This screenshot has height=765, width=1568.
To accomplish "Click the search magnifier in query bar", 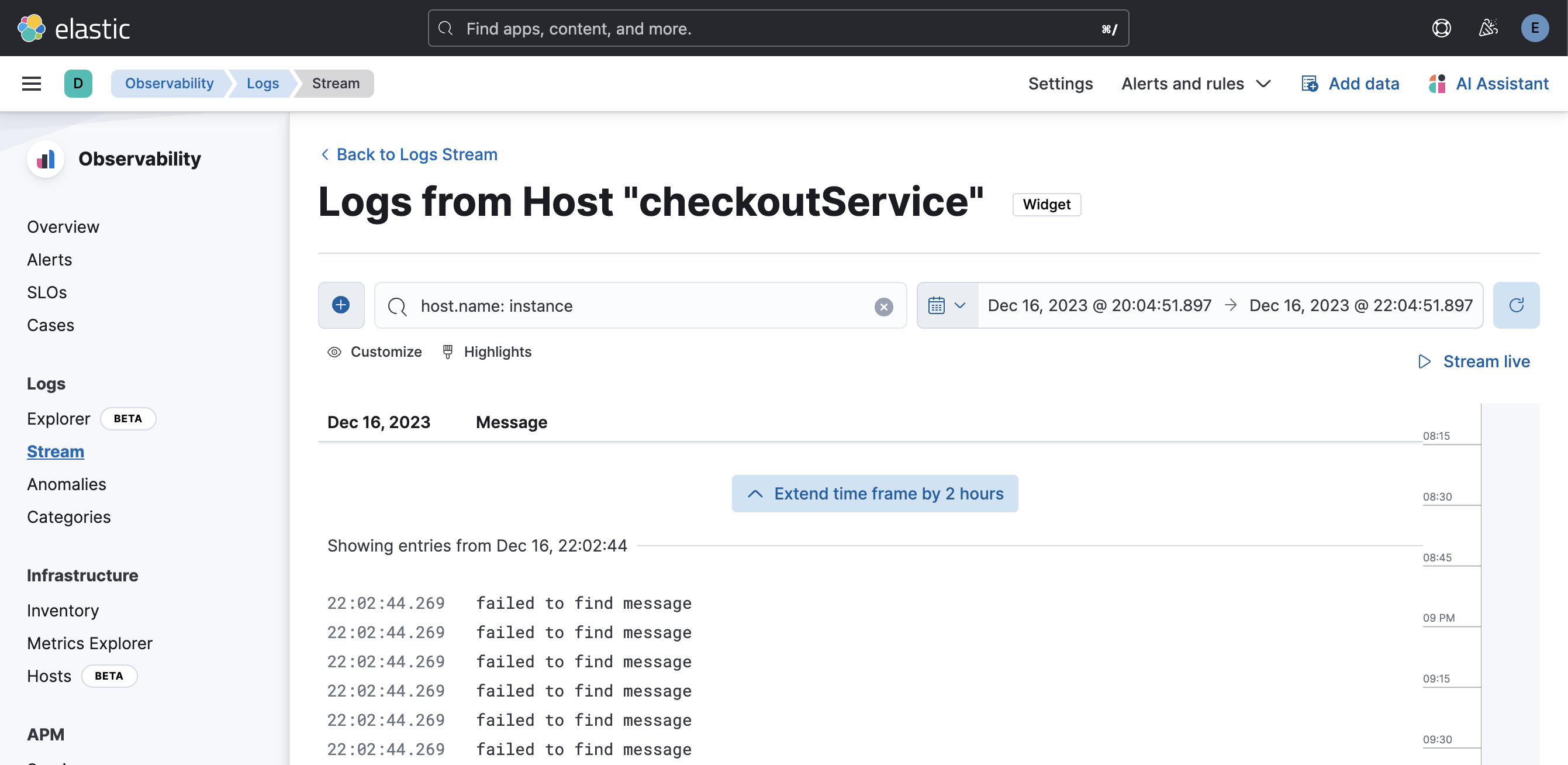I will 397,306.
